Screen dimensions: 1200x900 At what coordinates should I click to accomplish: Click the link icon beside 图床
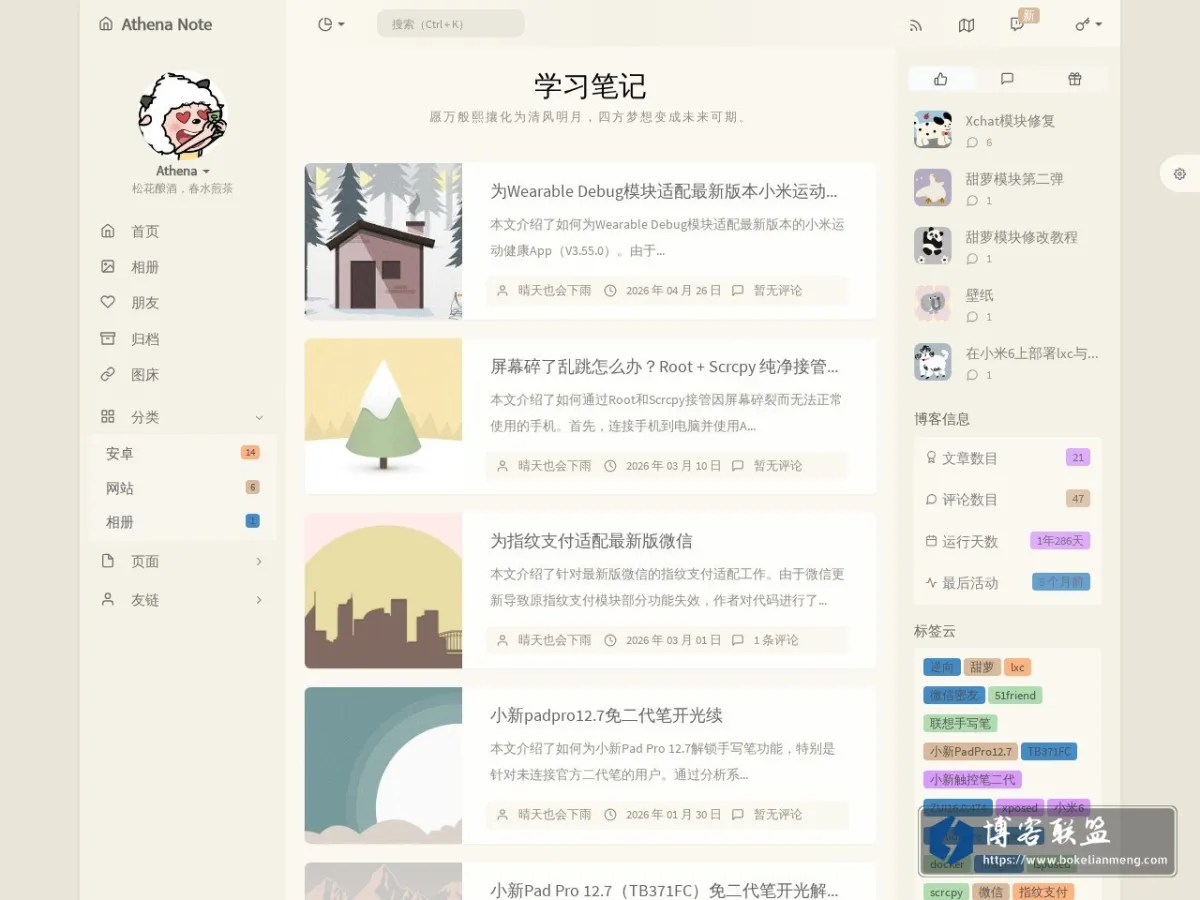108,374
